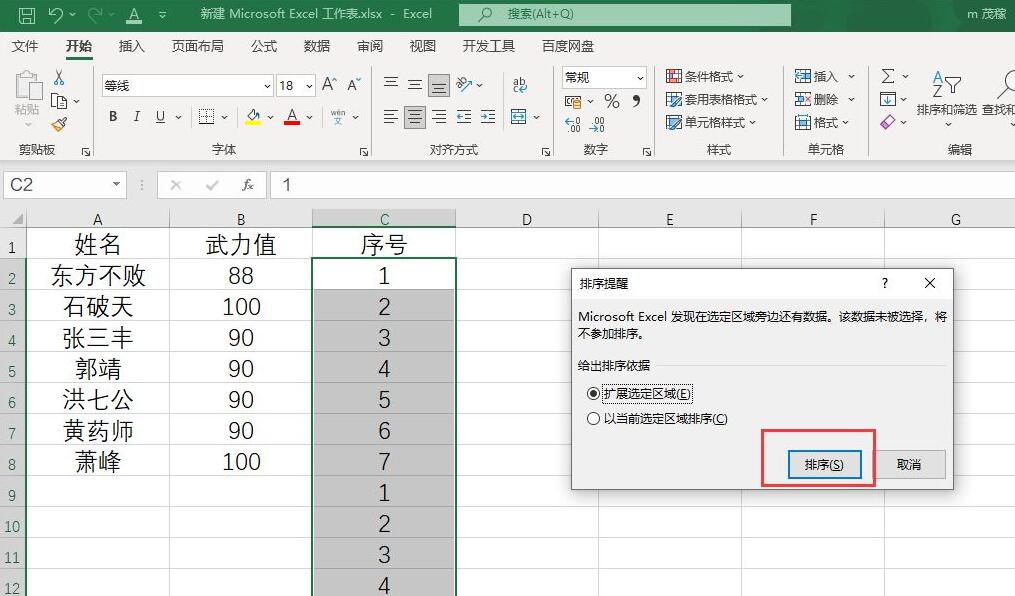Image resolution: width=1015 pixels, height=596 pixels.
Task: Click the Undo arrow icon
Action: tap(56, 15)
